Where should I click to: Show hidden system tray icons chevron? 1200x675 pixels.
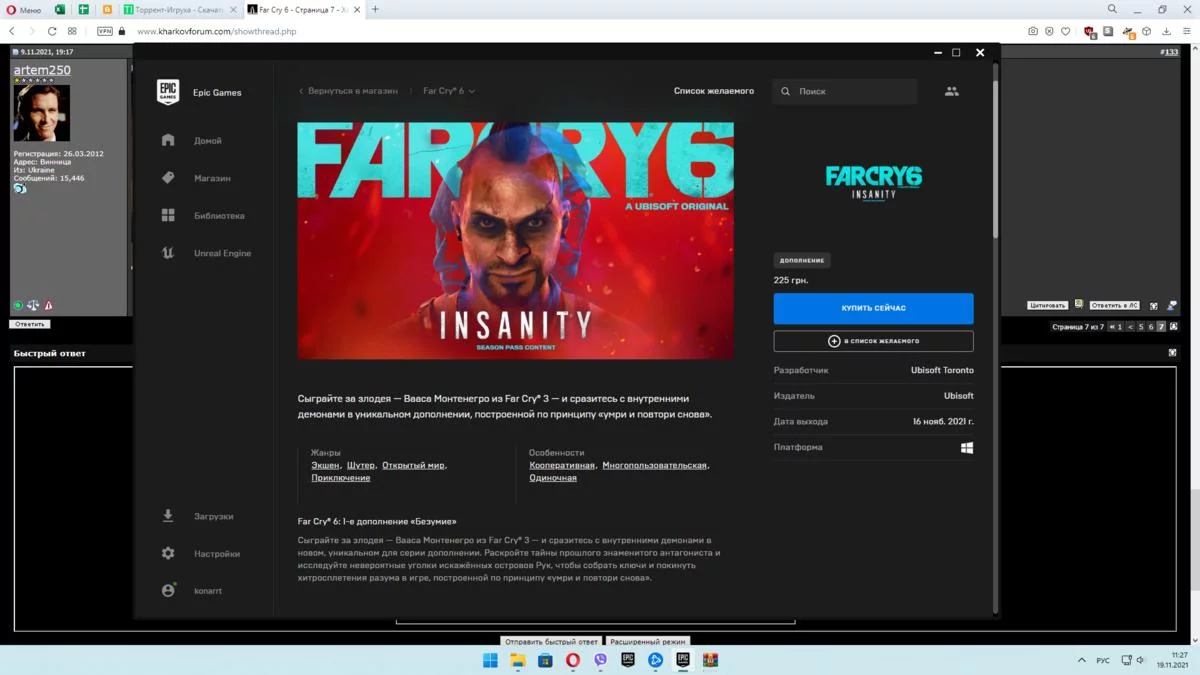pyautogui.click(x=1081, y=660)
